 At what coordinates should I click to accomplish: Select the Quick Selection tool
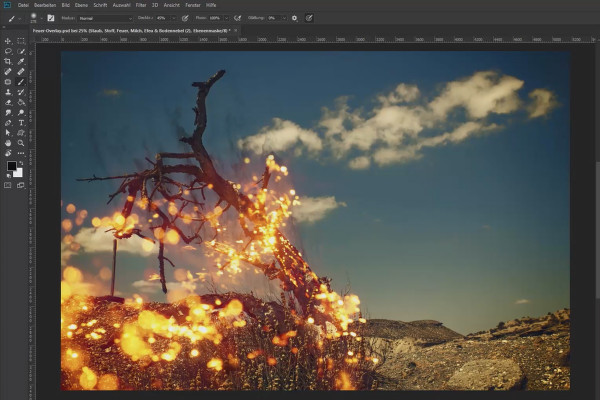tap(21, 51)
